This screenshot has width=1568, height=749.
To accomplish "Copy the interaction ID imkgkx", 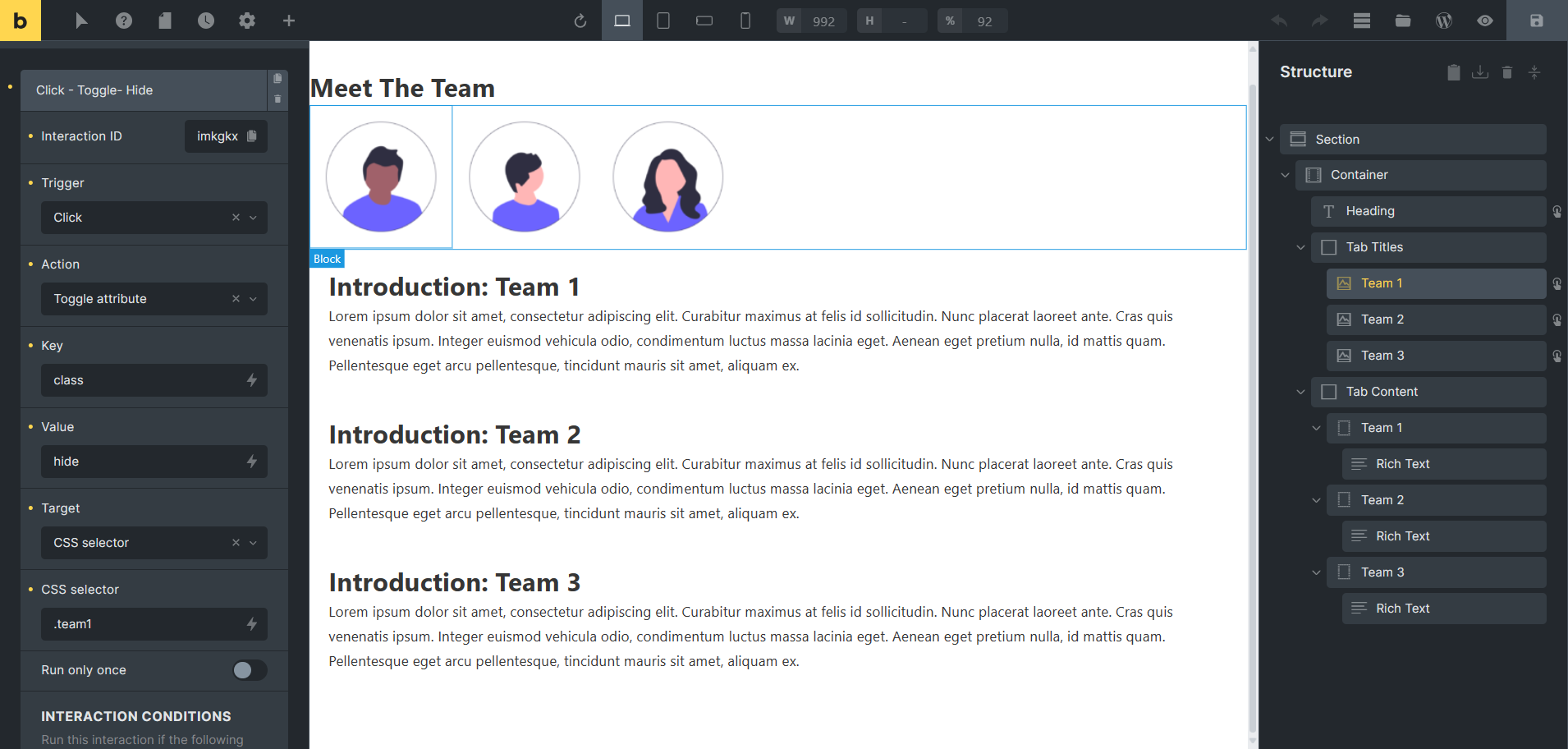I will [252, 136].
